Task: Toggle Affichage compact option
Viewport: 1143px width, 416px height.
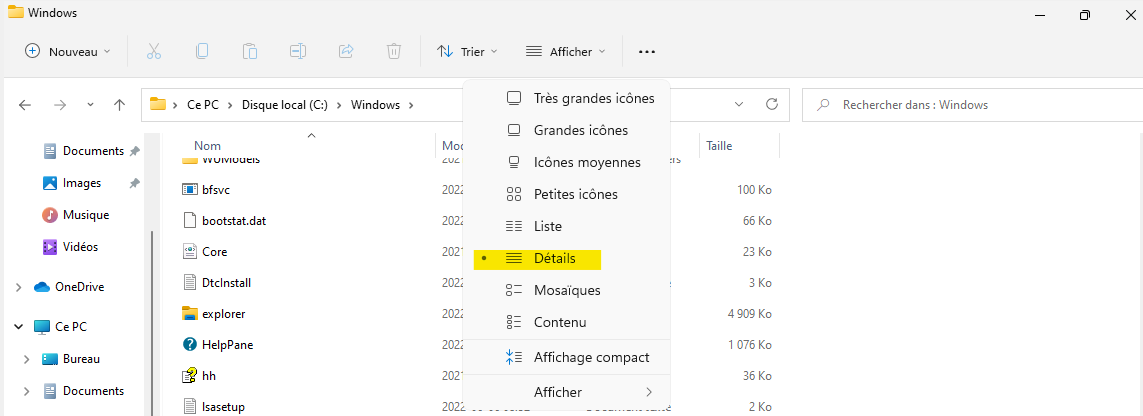Action: click(x=591, y=357)
